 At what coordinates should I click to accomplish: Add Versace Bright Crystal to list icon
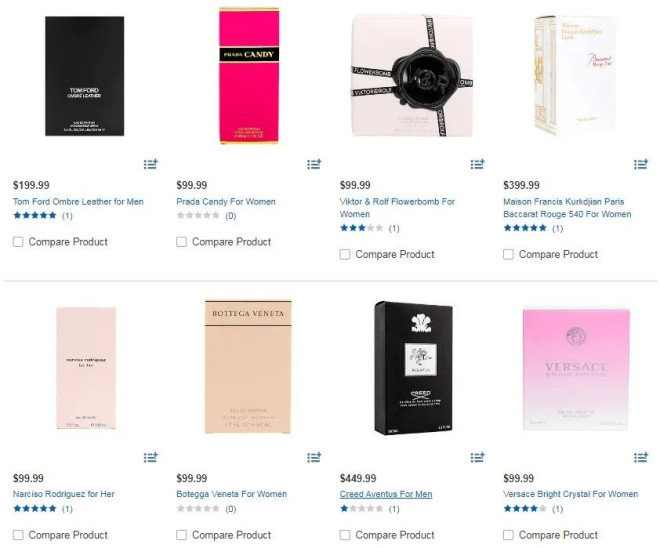(641, 457)
